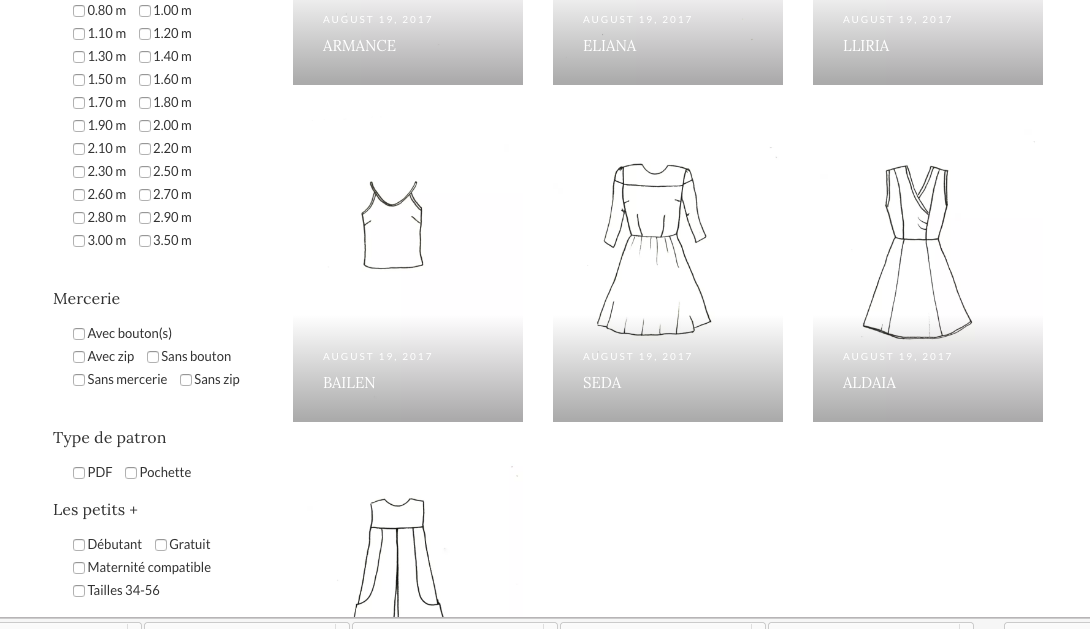Open the jumpsuit pattern sketch
The width and height of the screenshot is (1090, 629).
click(397, 557)
